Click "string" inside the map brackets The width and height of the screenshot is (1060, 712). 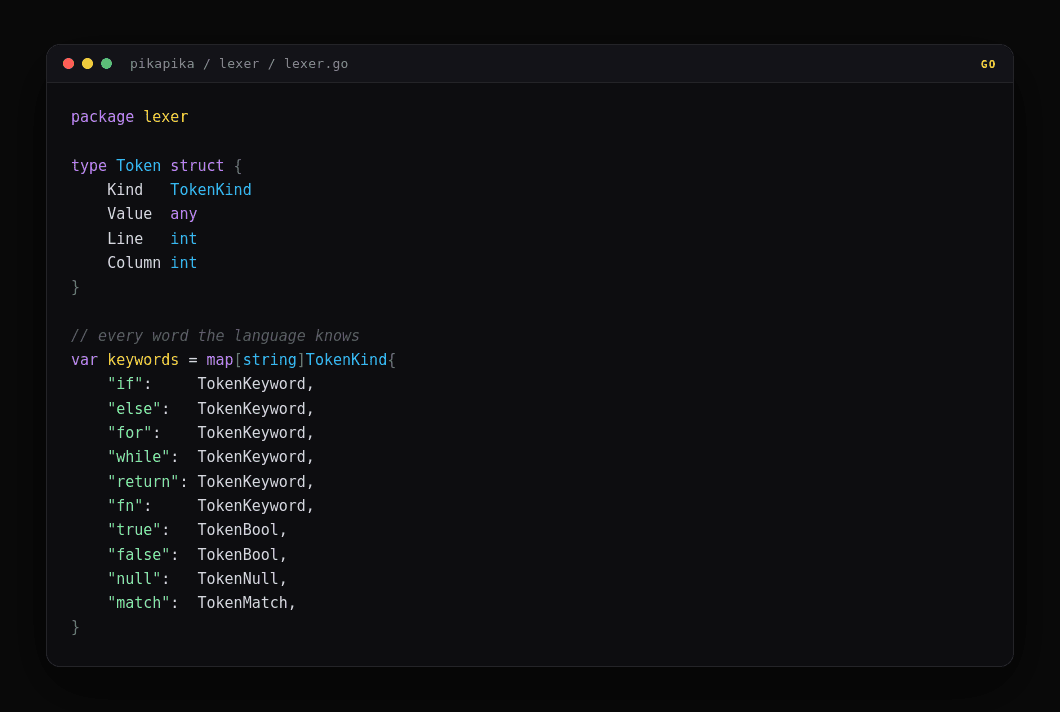pyautogui.click(x=270, y=360)
